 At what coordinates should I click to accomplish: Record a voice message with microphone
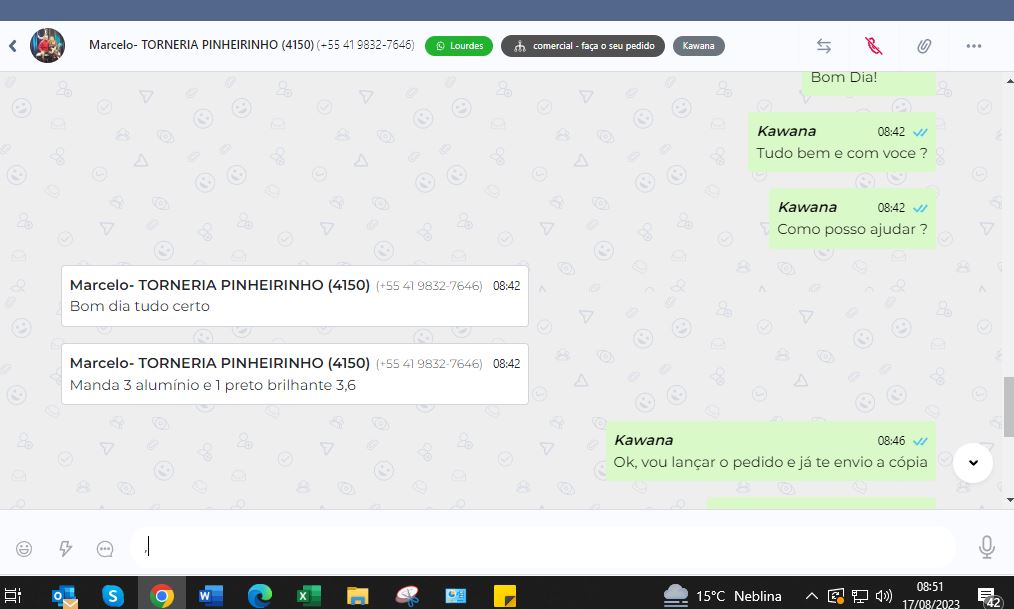tap(986, 547)
